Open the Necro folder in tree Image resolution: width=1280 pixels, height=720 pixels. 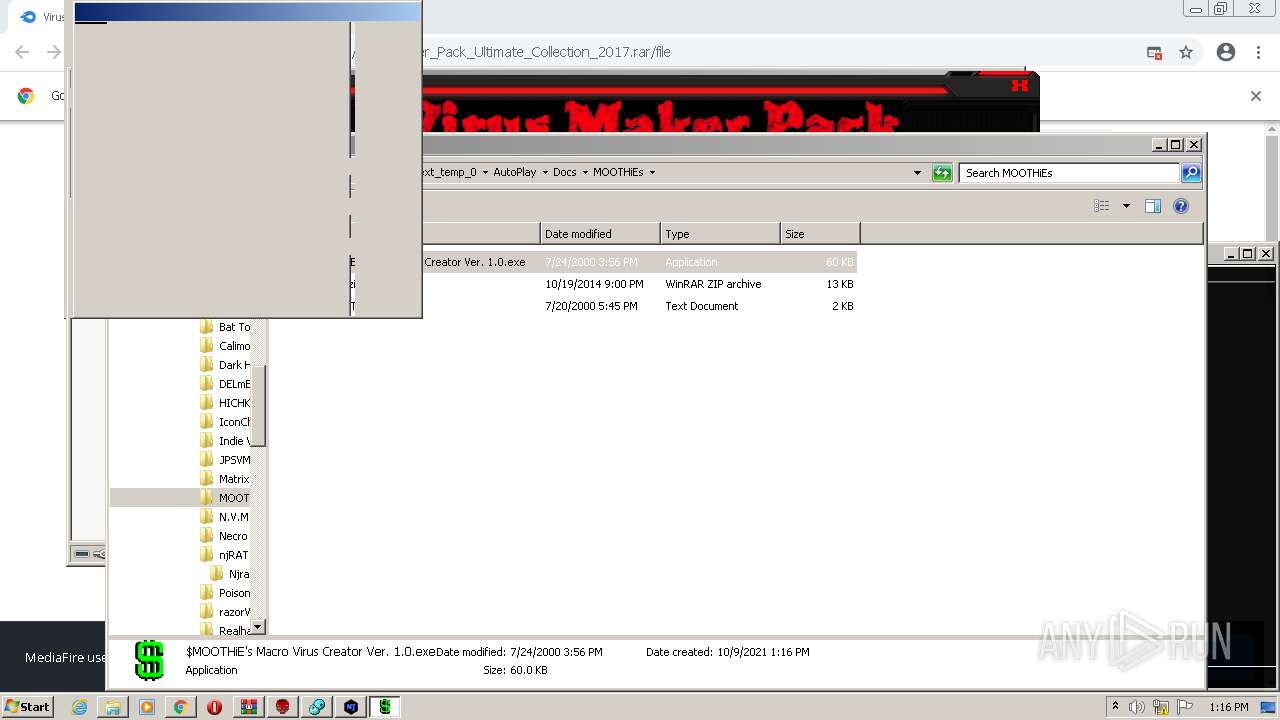tap(225, 536)
